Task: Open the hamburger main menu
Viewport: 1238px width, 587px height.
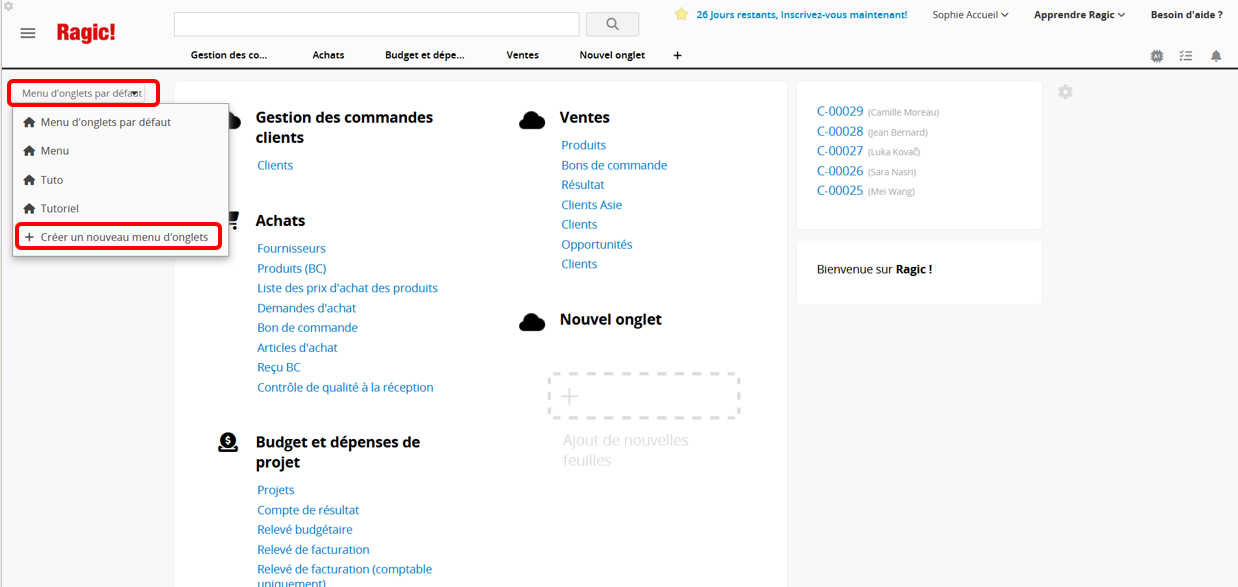Action: click(x=28, y=33)
